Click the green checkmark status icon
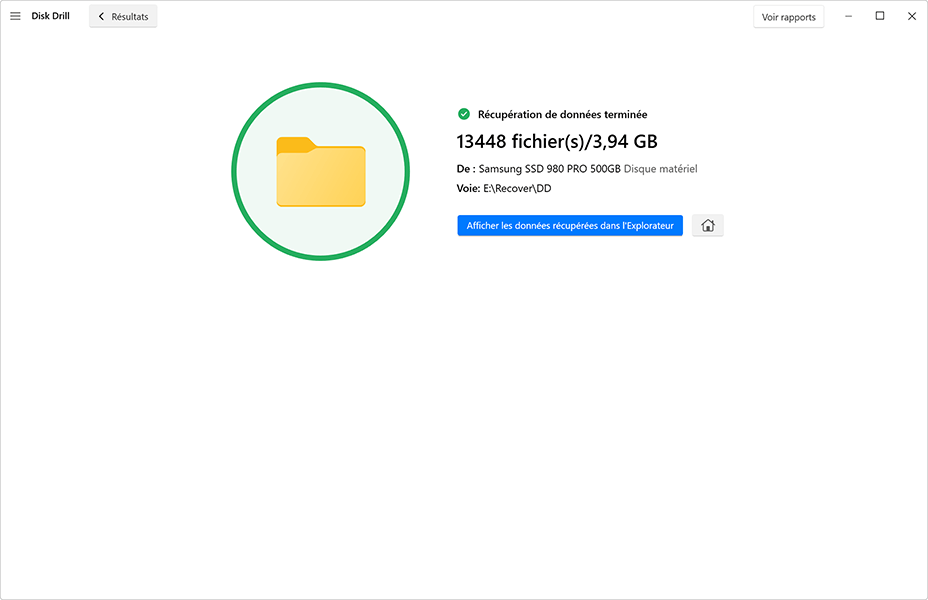Viewport: 928px width, 600px height. (464, 114)
